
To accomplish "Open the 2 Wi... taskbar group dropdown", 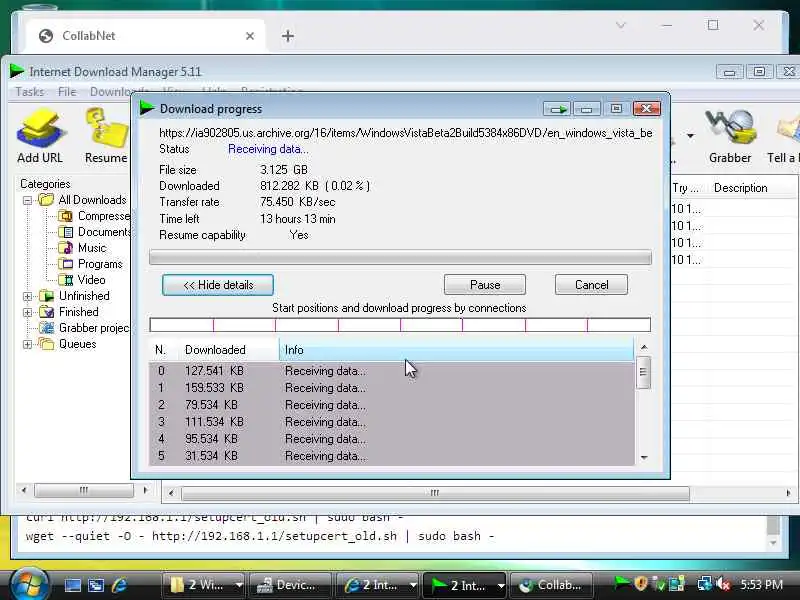I will tap(239, 586).
